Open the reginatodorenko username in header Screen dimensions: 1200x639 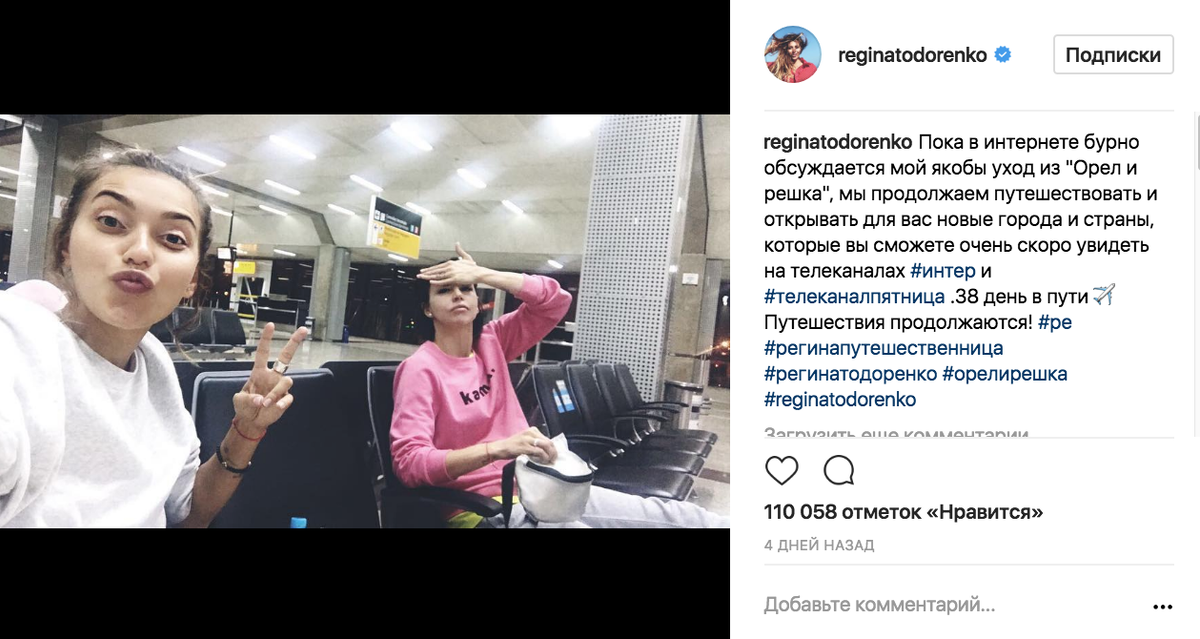913,56
